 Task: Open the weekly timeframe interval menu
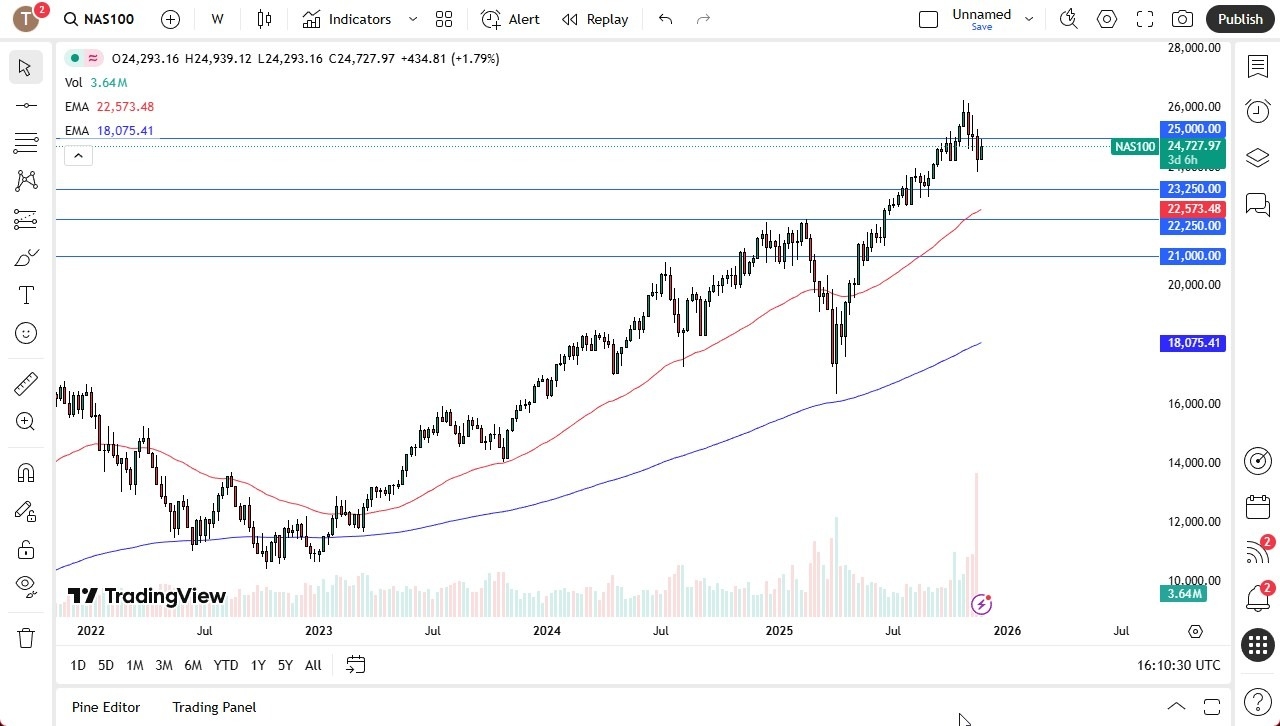click(216, 18)
